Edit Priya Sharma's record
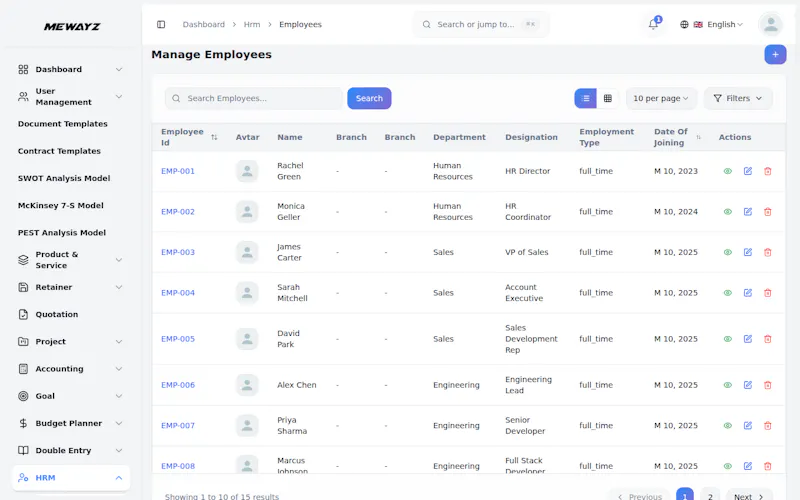Screen dimensions: 800x500 [x=747, y=426]
